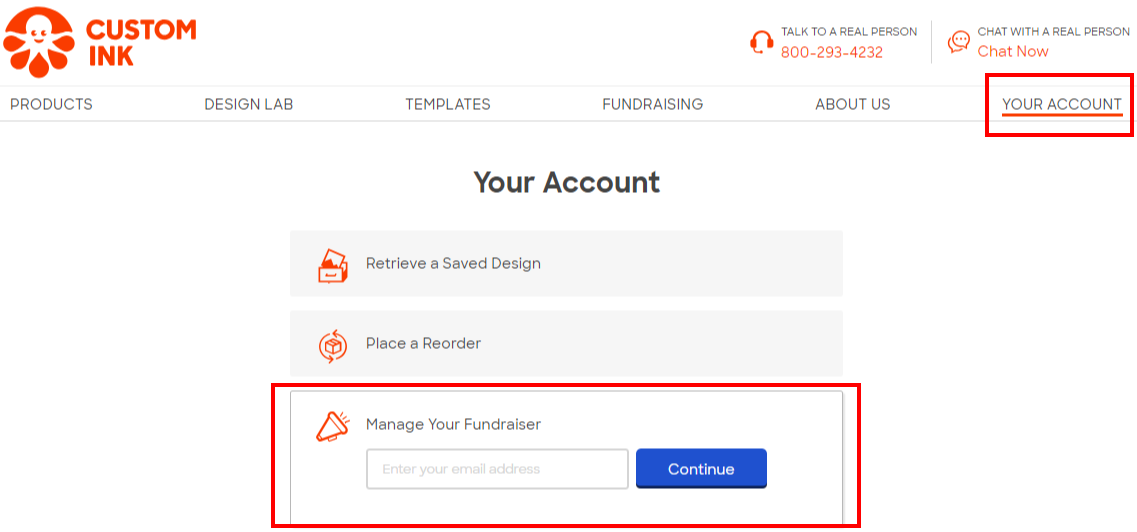The height and width of the screenshot is (532, 1137).
Task: Click the chat bubble icon
Action: pos(958,42)
